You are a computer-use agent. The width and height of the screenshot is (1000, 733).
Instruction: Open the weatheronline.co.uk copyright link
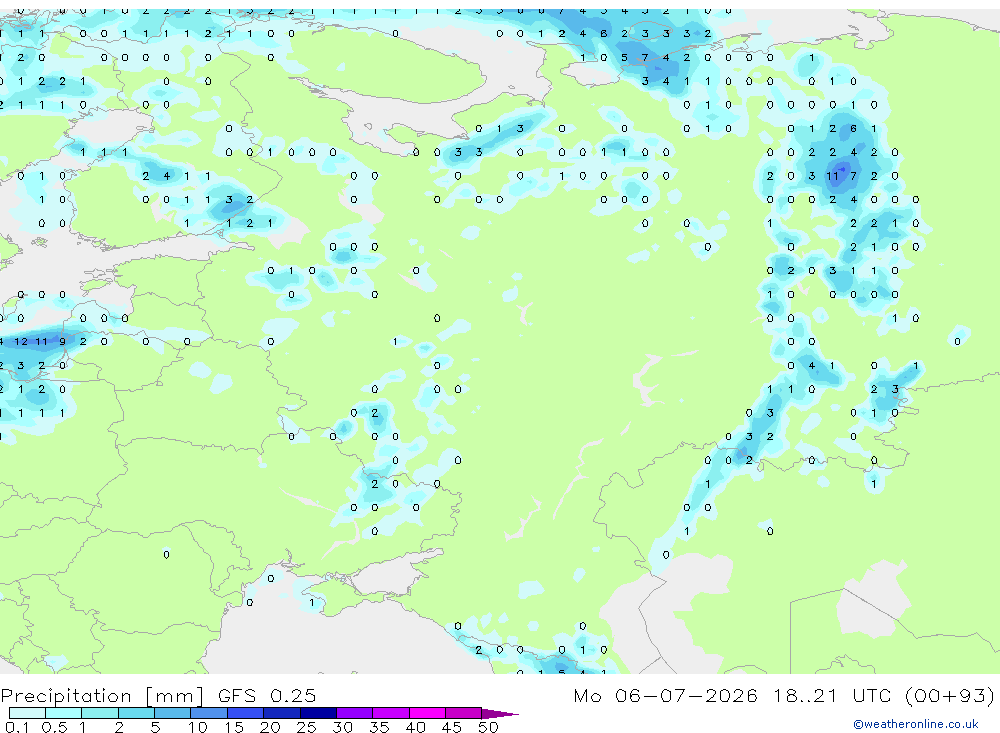[x=916, y=724]
